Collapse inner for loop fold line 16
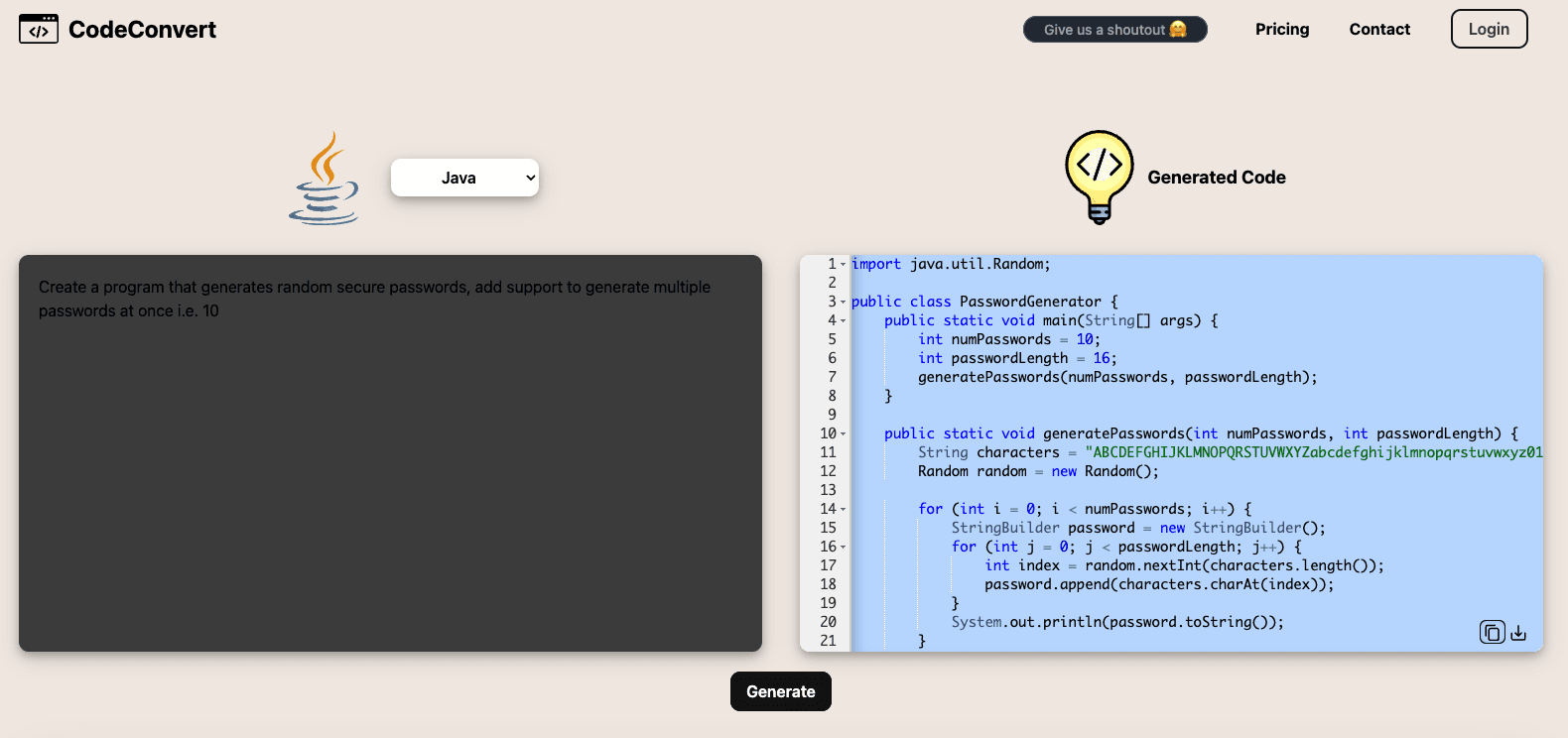Screen dimensions: 1568x738 point(844,548)
